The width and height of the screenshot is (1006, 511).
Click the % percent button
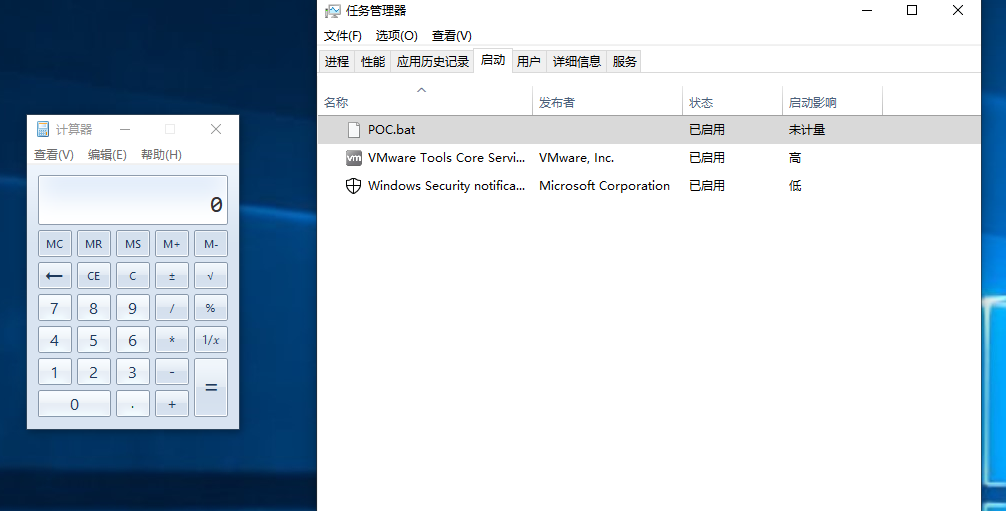211,308
